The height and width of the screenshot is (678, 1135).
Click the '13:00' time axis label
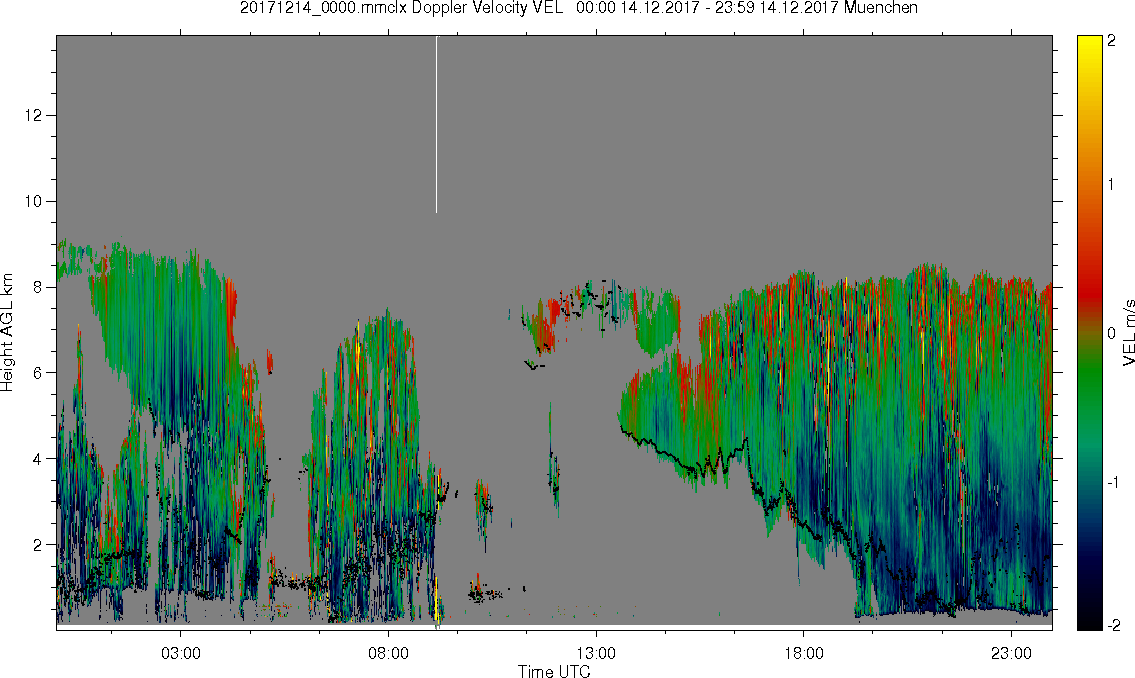click(596, 654)
